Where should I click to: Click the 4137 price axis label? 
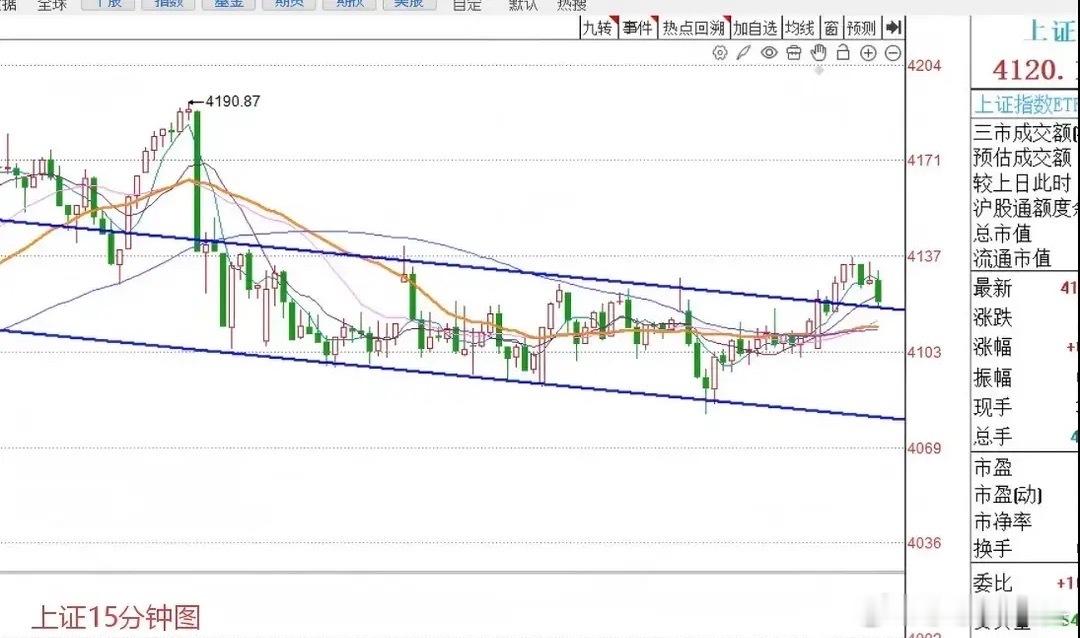tap(924, 256)
